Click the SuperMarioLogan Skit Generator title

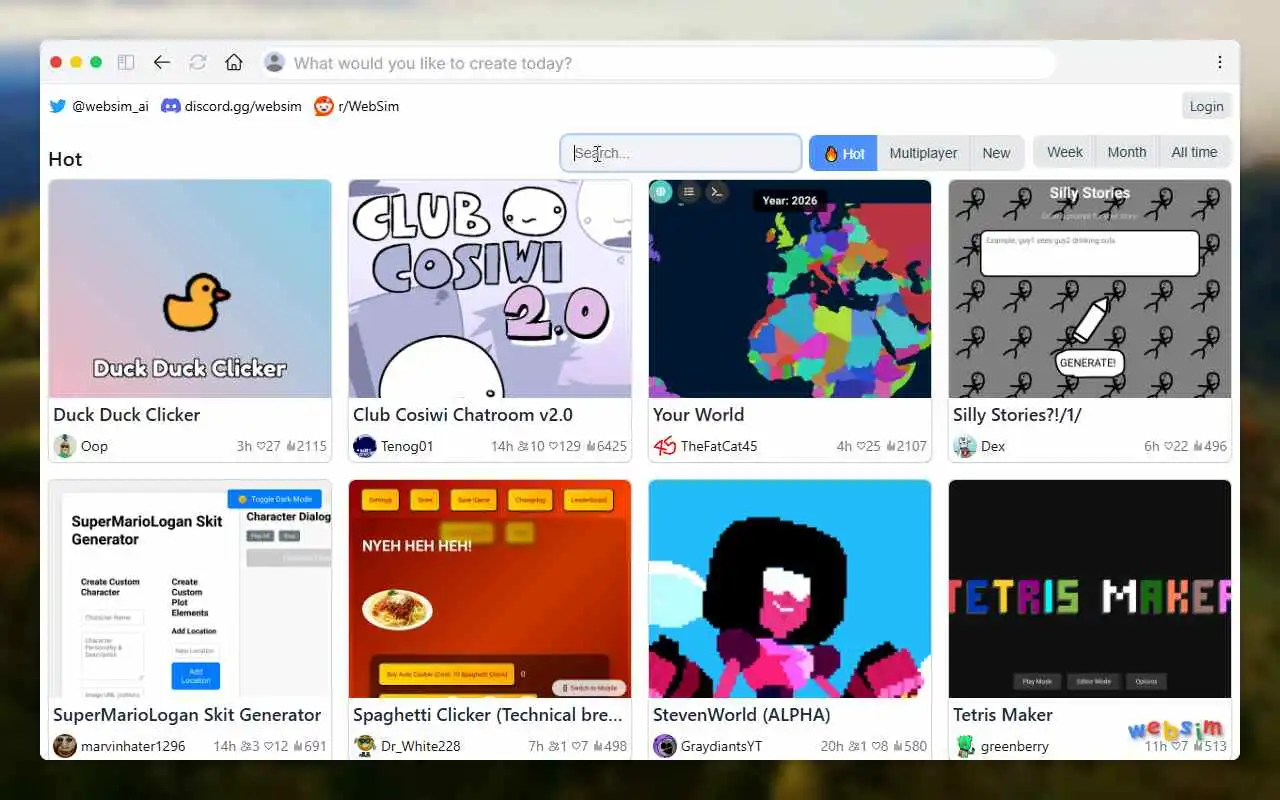(187, 714)
